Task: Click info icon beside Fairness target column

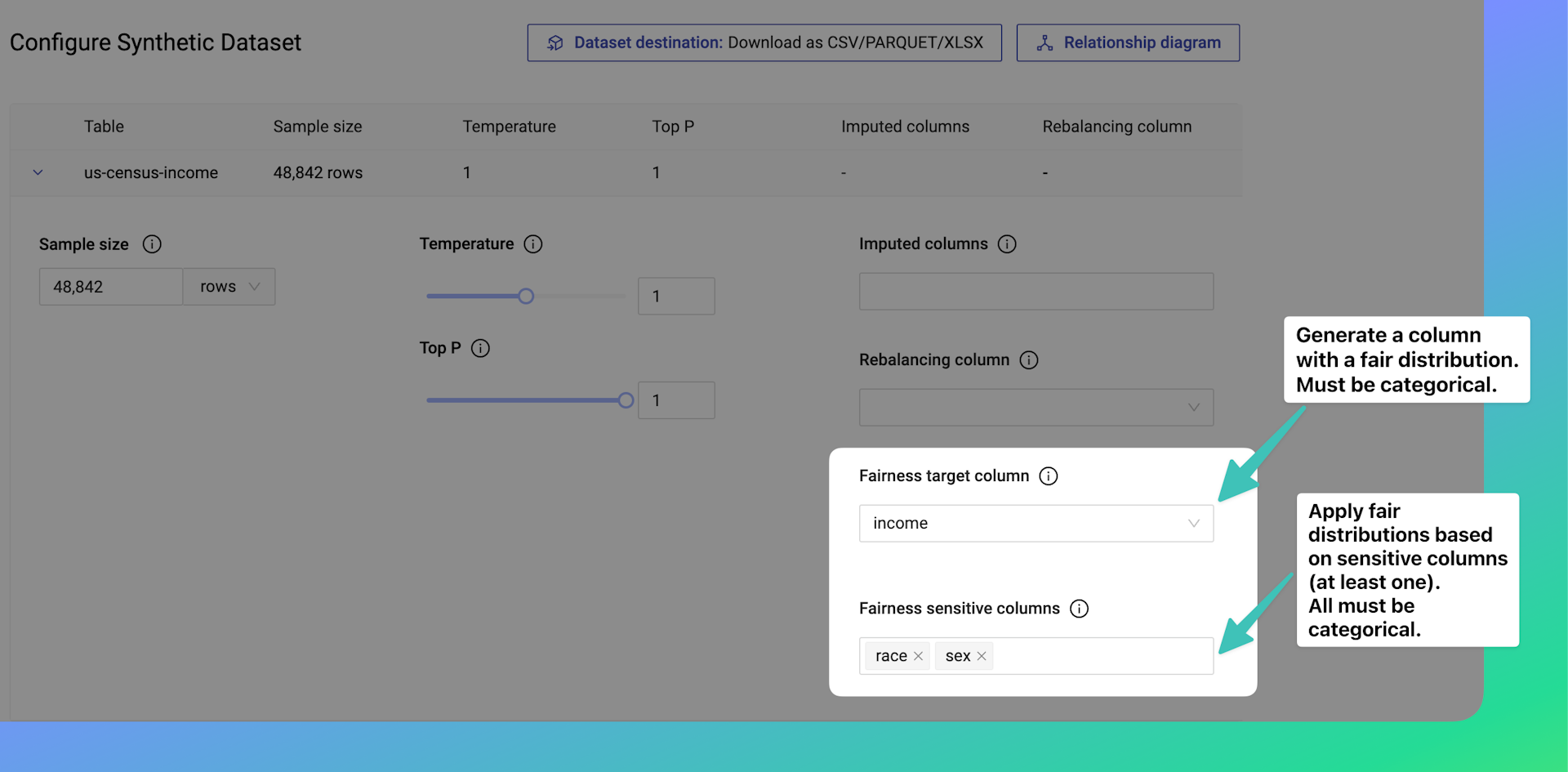Action: coord(1049,476)
